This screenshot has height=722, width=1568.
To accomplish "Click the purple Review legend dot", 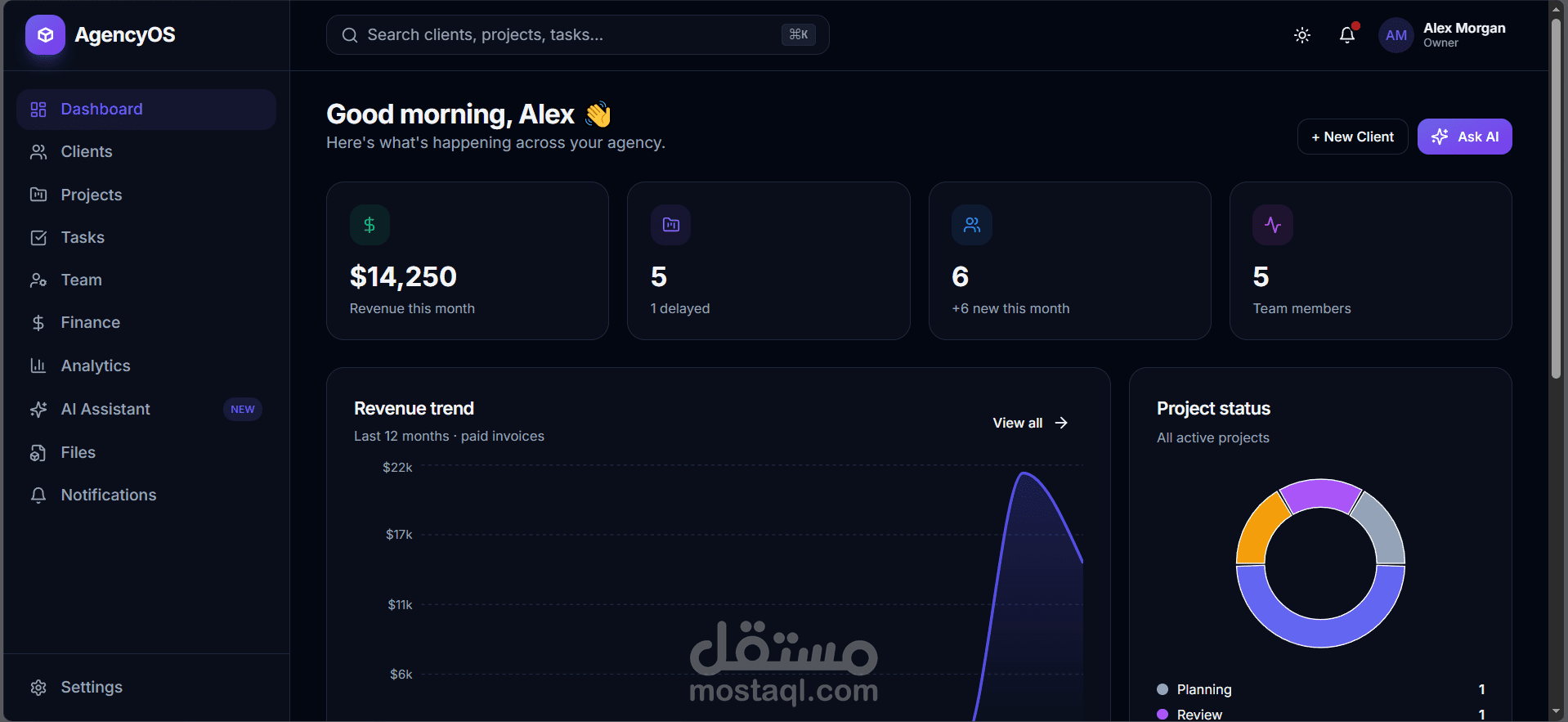I will click(x=1163, y=715).
